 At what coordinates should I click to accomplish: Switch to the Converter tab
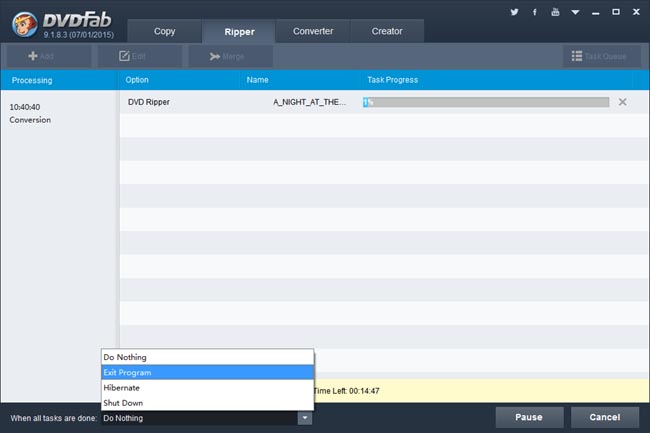point(313,31)
